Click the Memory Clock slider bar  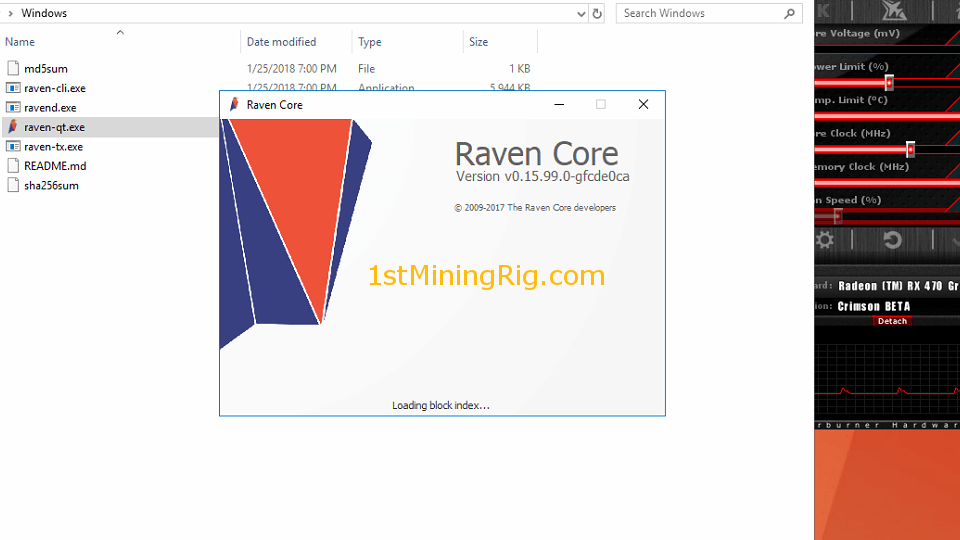click(x=887, y=182)
